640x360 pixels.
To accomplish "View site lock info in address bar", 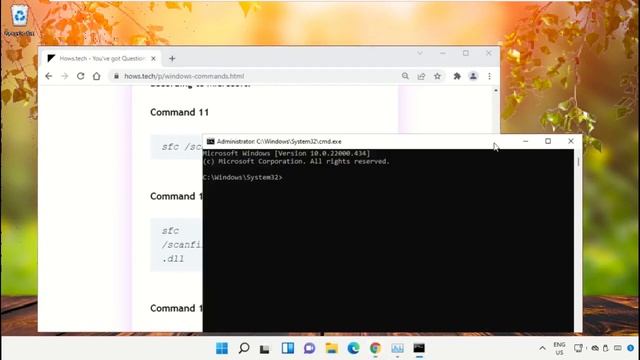I will tap(116, 76).
